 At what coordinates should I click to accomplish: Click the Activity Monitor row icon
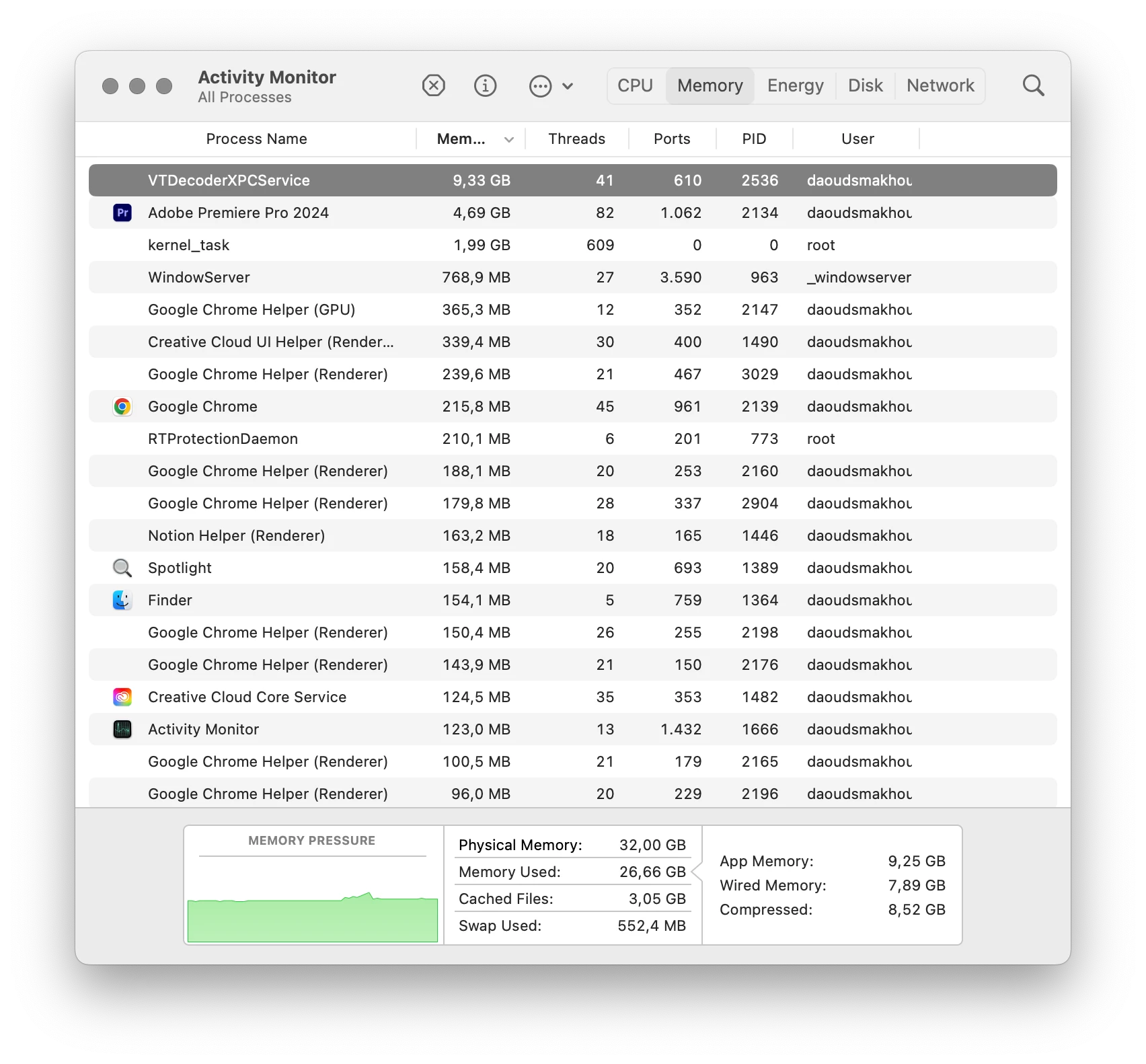(122, 729)
